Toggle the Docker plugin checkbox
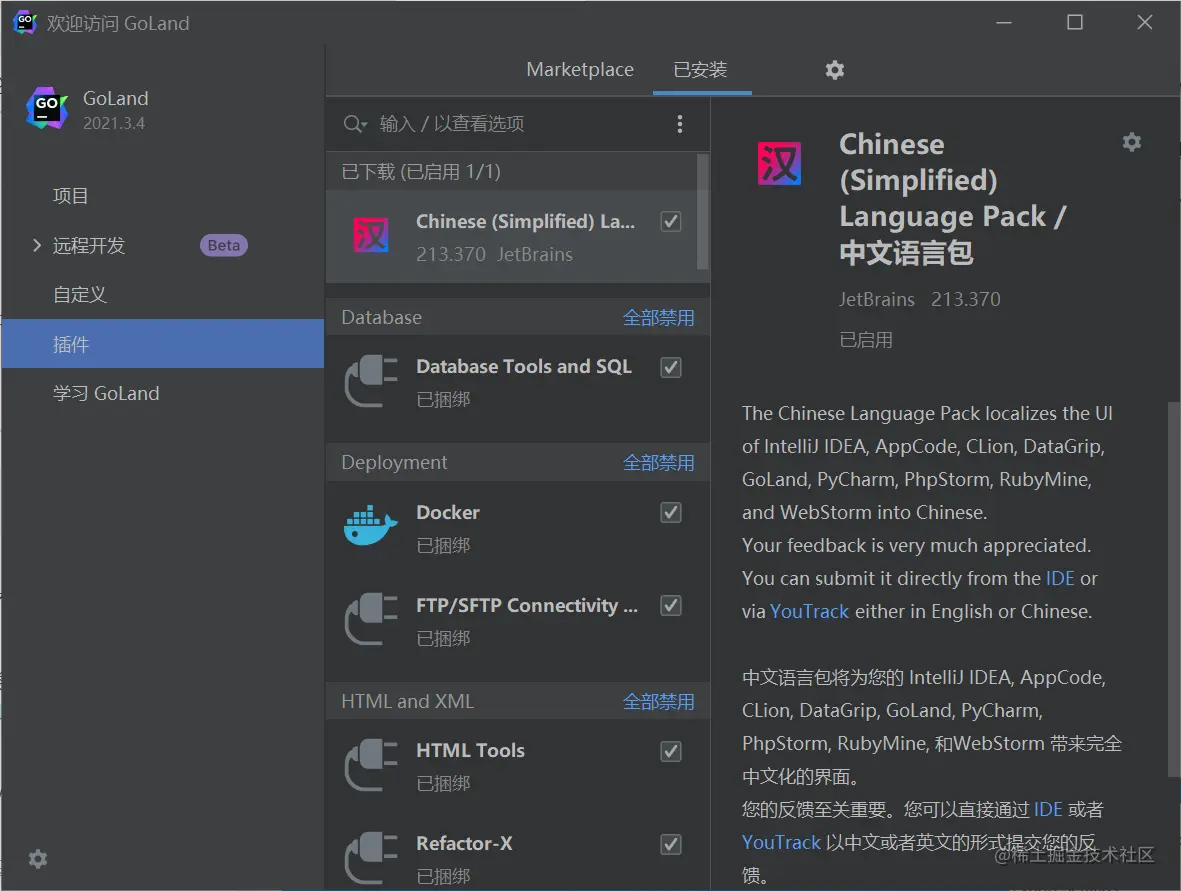Screen dimensions: 1181x891 coord(671,512)
